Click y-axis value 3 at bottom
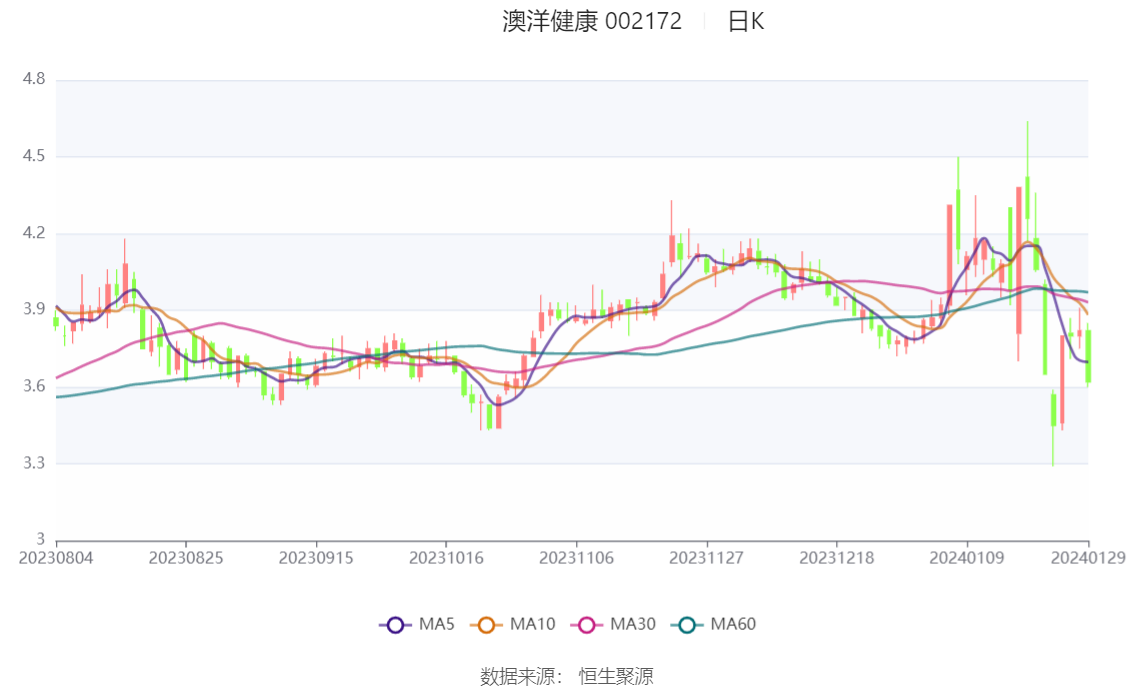This screenshot has height=689, width=1134. [40, 539]
